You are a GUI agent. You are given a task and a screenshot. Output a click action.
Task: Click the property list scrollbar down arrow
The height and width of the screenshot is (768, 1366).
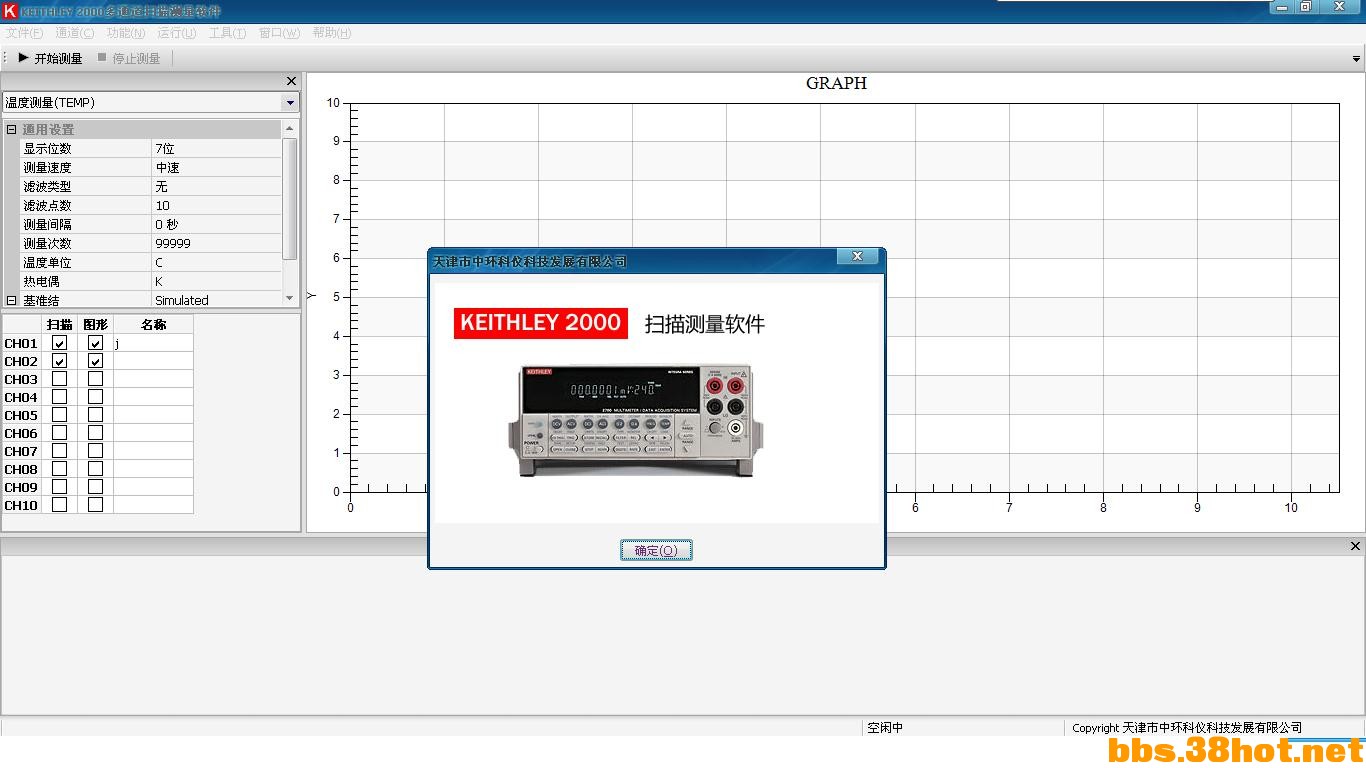(290, 298)
